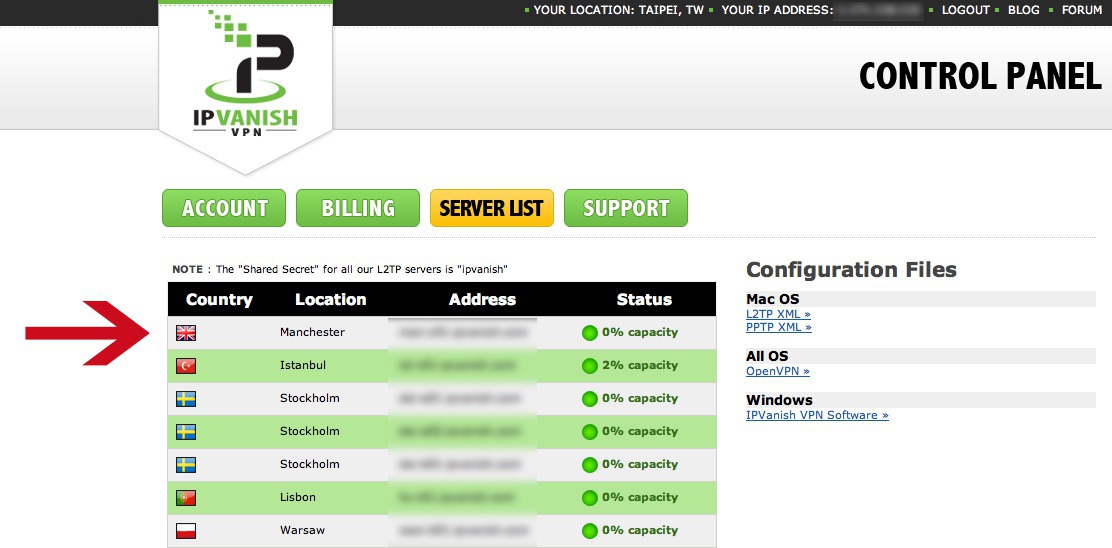
Task: Click the IPVanish VPN logo
Action: pyautogui.click(x=245, y=74)
